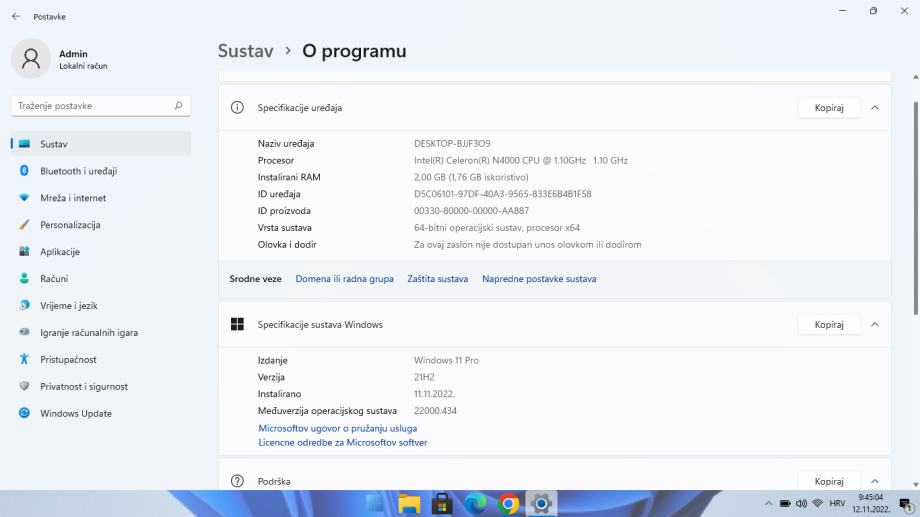Collapse the Specifikacije uređaja section chevron
This screenshot has width=920, height=517.
point(875,107)
